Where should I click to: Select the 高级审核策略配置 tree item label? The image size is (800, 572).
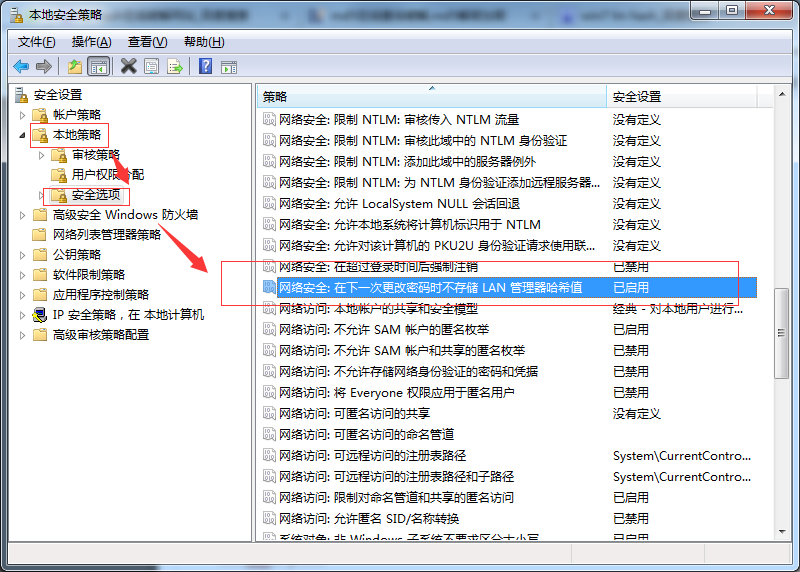click(101, 335)
